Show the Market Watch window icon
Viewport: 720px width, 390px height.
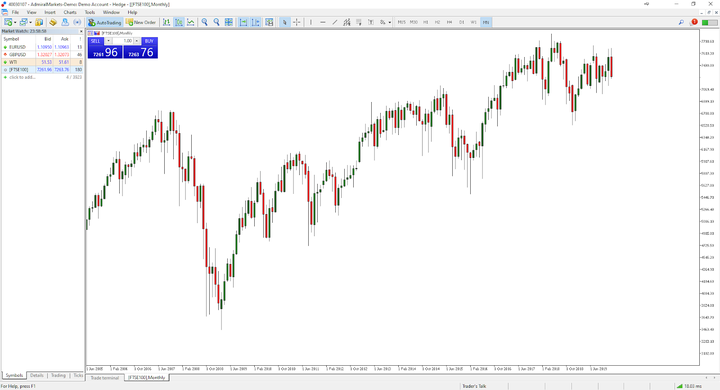(39, 22)
